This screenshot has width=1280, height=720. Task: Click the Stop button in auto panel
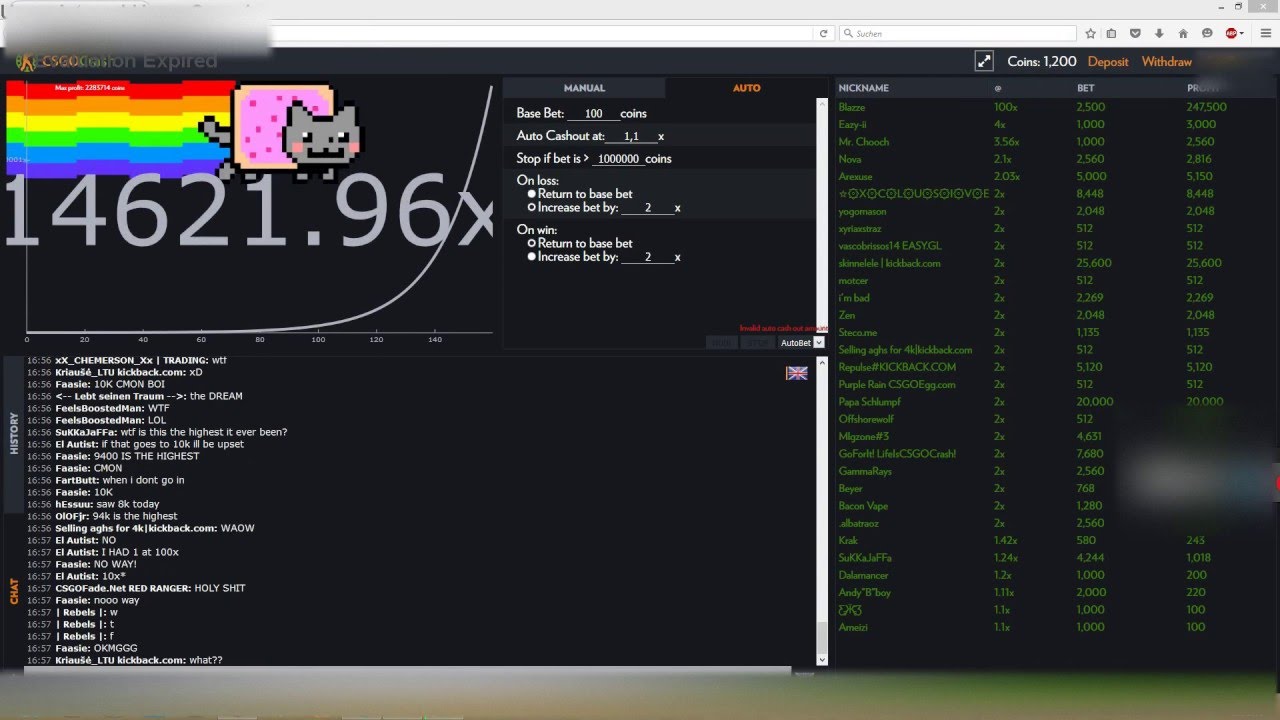coord(759,342)
